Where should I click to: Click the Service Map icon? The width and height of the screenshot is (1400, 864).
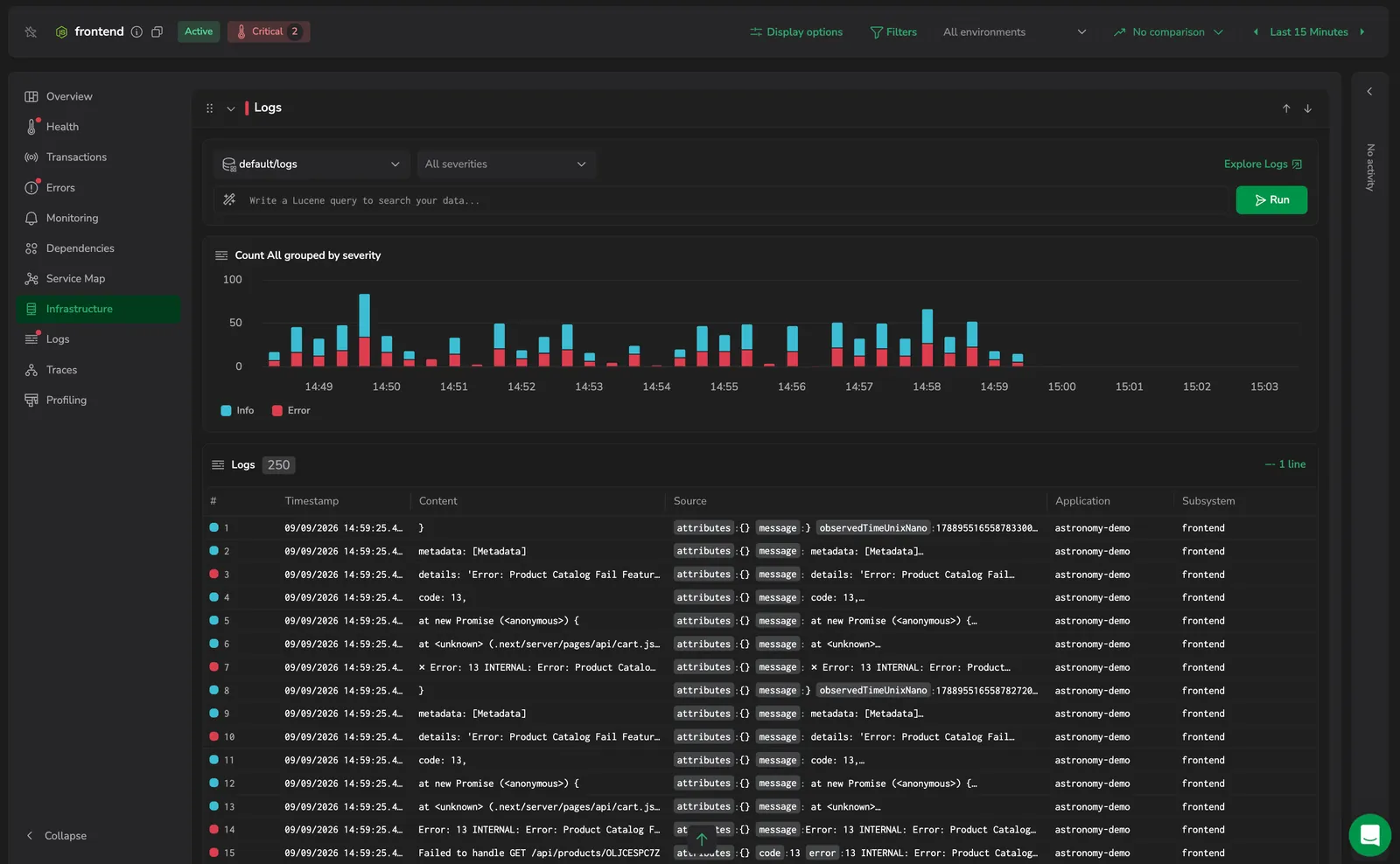click(x=31, y=278)
